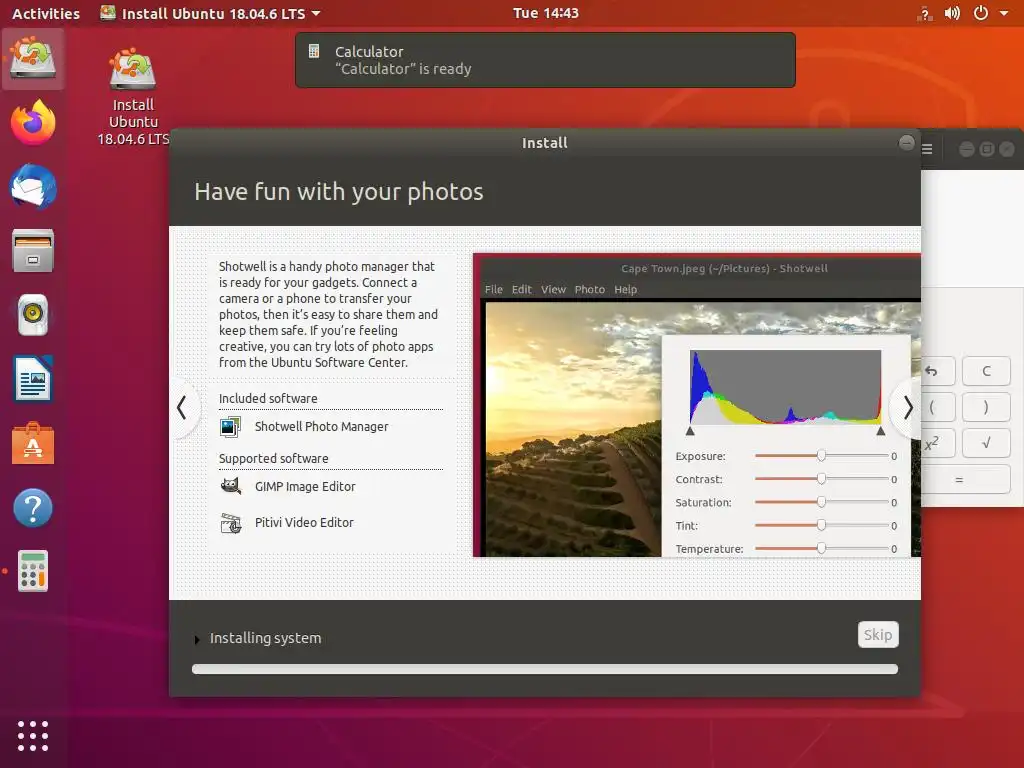Click 'Pitivi Video Editor' text

click(304, 522)
